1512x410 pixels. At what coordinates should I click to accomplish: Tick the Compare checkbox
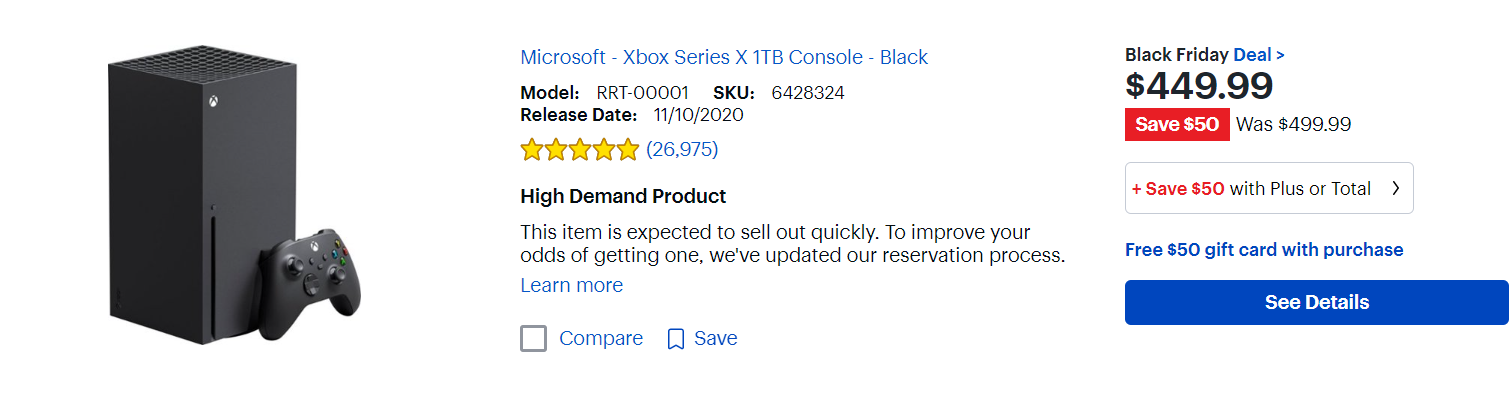pos(534,339)
